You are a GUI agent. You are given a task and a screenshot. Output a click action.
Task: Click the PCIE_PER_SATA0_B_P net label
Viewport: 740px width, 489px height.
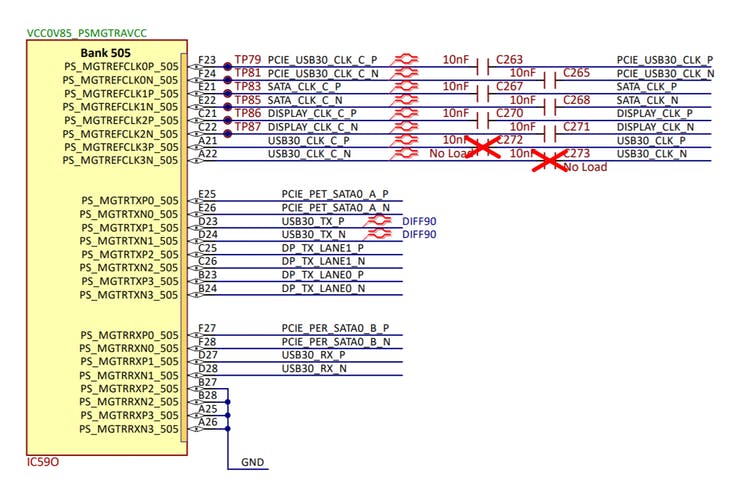pyautogui.click(x=334, y=328)
